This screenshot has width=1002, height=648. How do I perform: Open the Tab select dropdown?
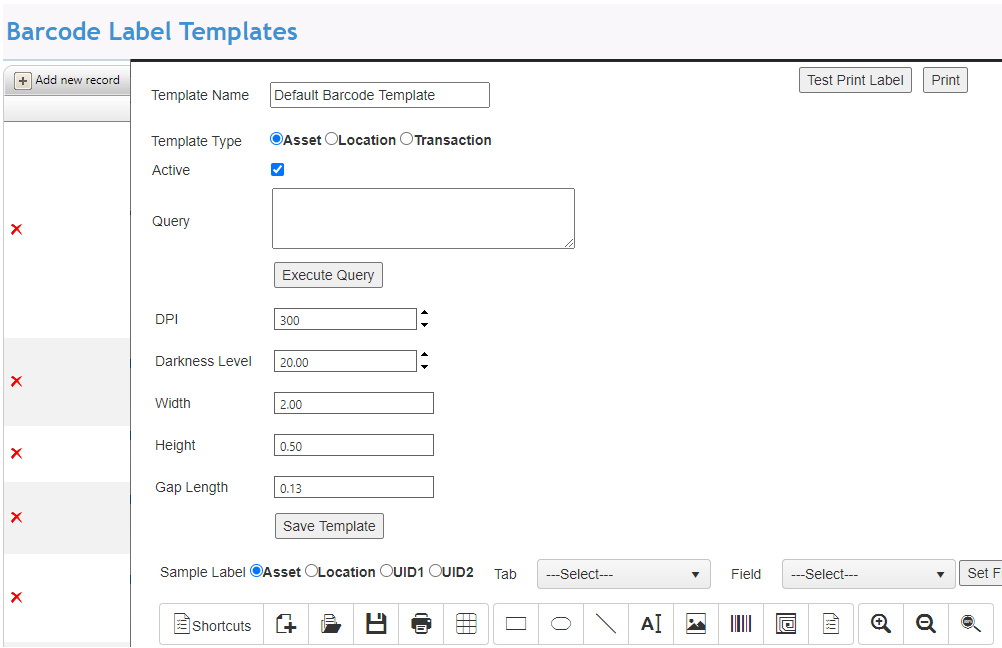pos(623,574)
